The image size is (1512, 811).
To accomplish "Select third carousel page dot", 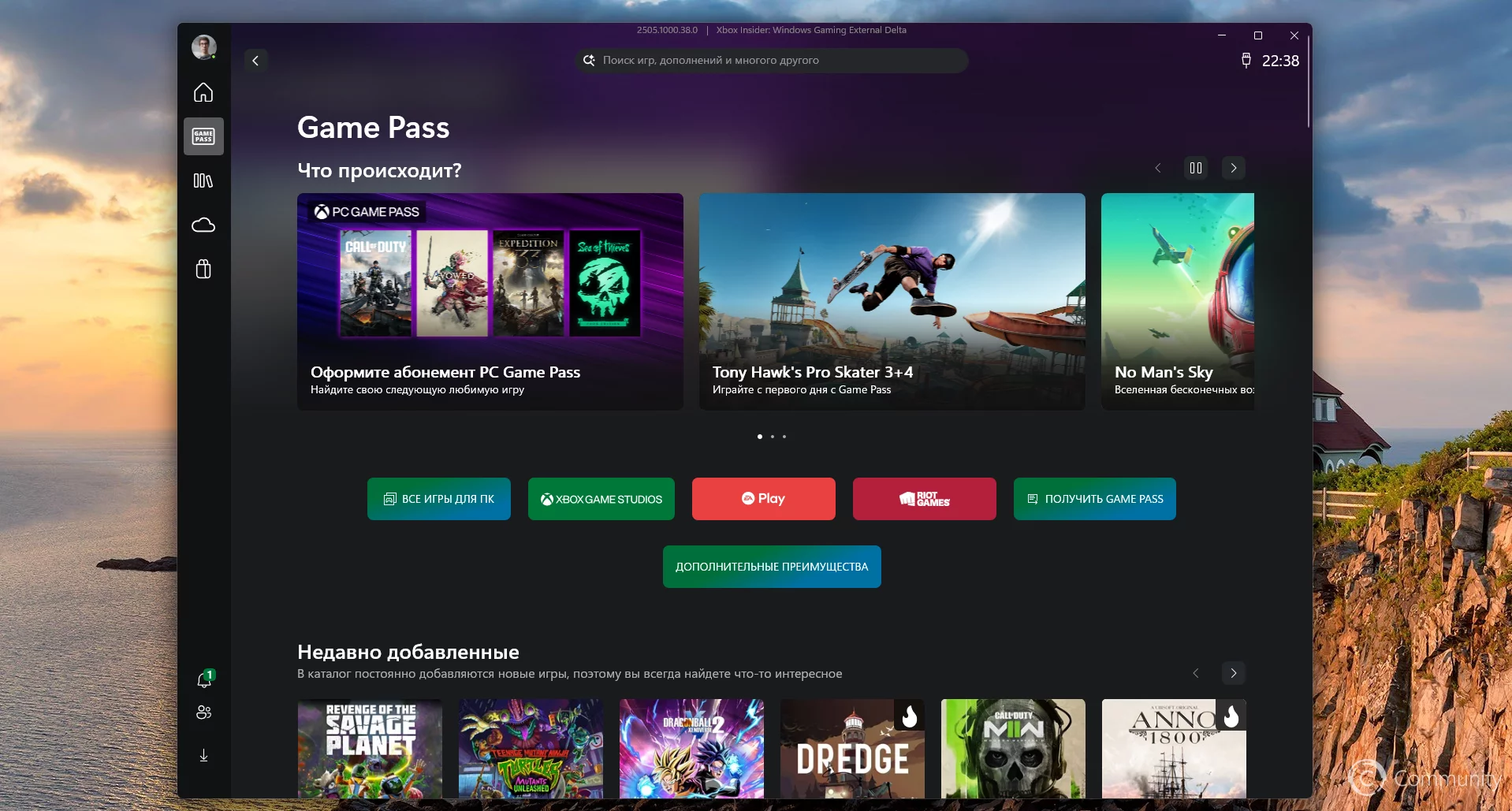I will click(784, 437).
